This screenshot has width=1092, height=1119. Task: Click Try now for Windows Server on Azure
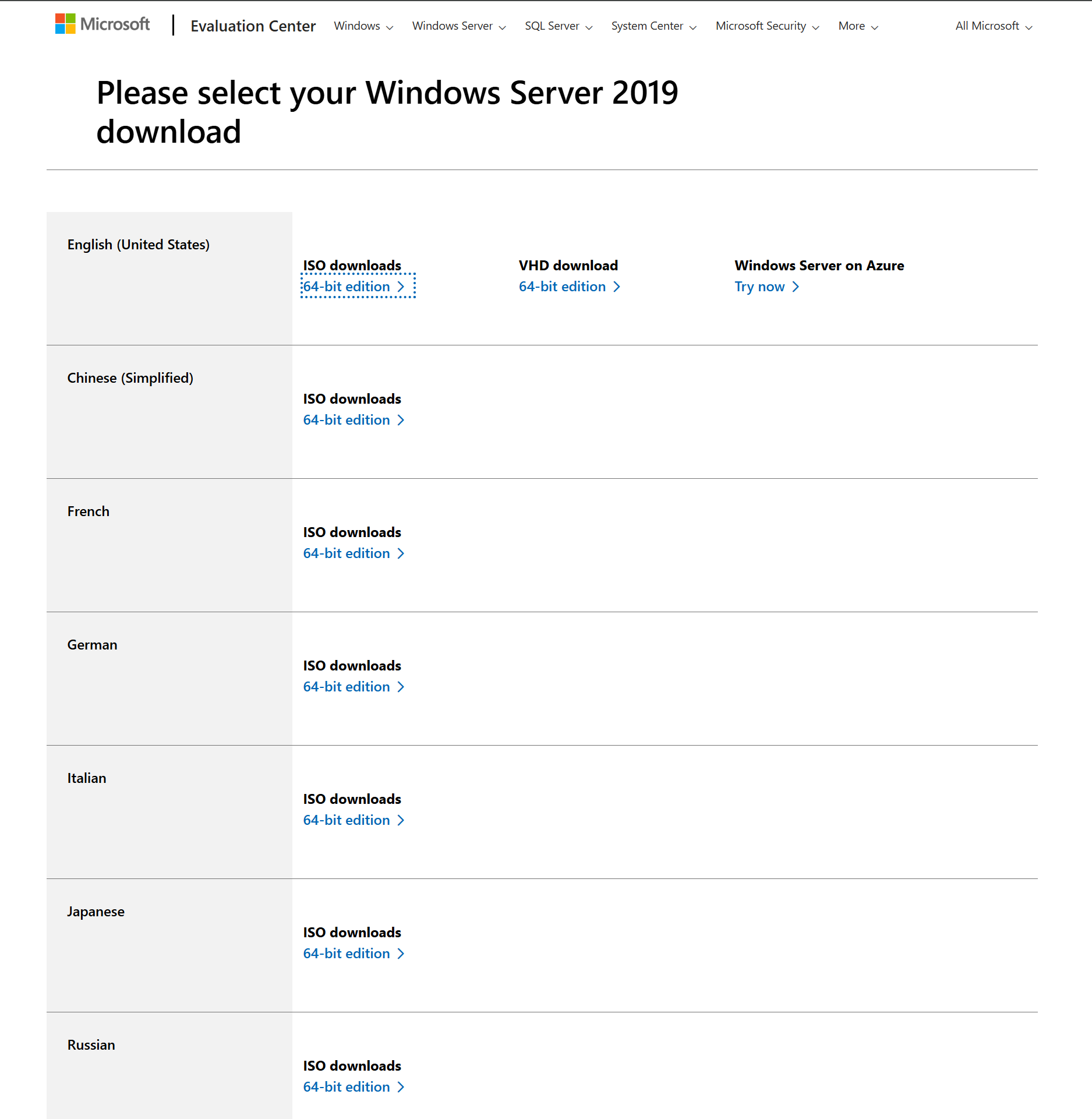click(x=767, y=287)
